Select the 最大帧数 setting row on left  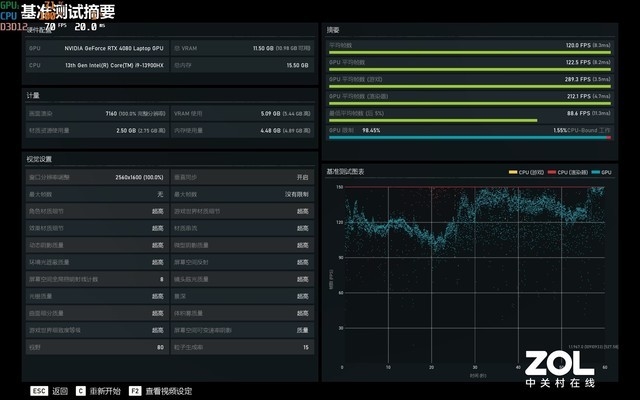[x=96, y=194]
